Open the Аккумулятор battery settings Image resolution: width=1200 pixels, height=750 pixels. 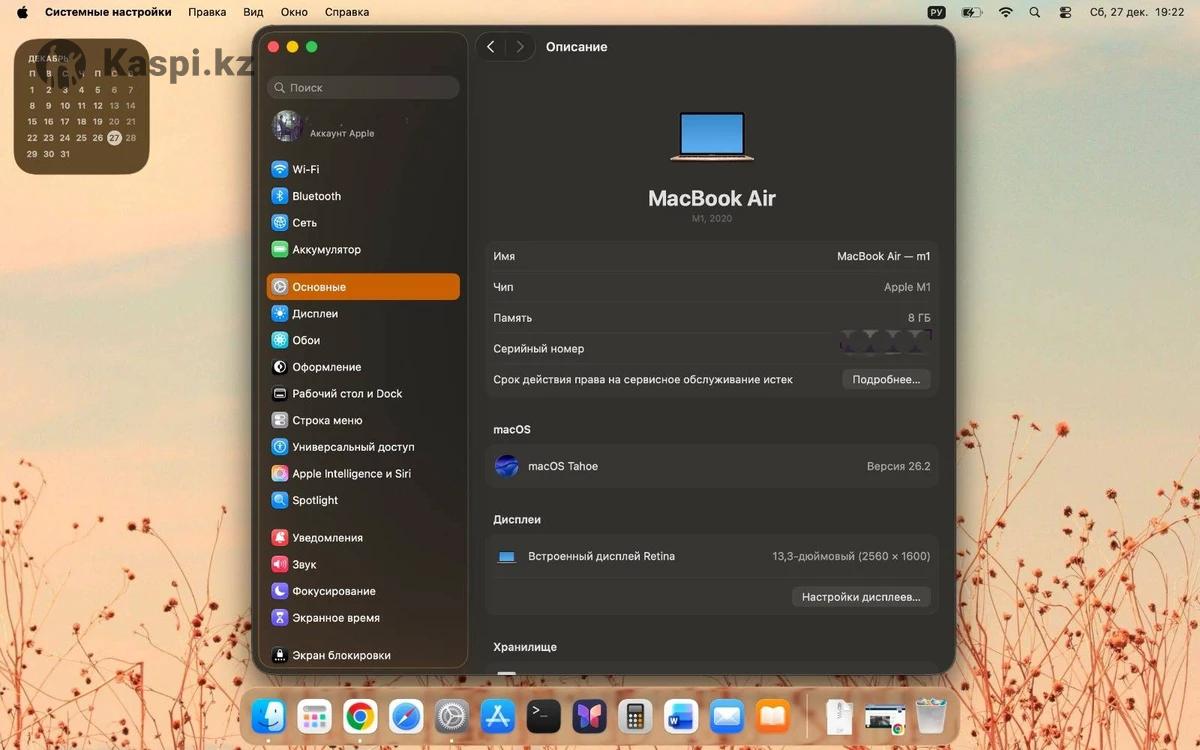326,250
